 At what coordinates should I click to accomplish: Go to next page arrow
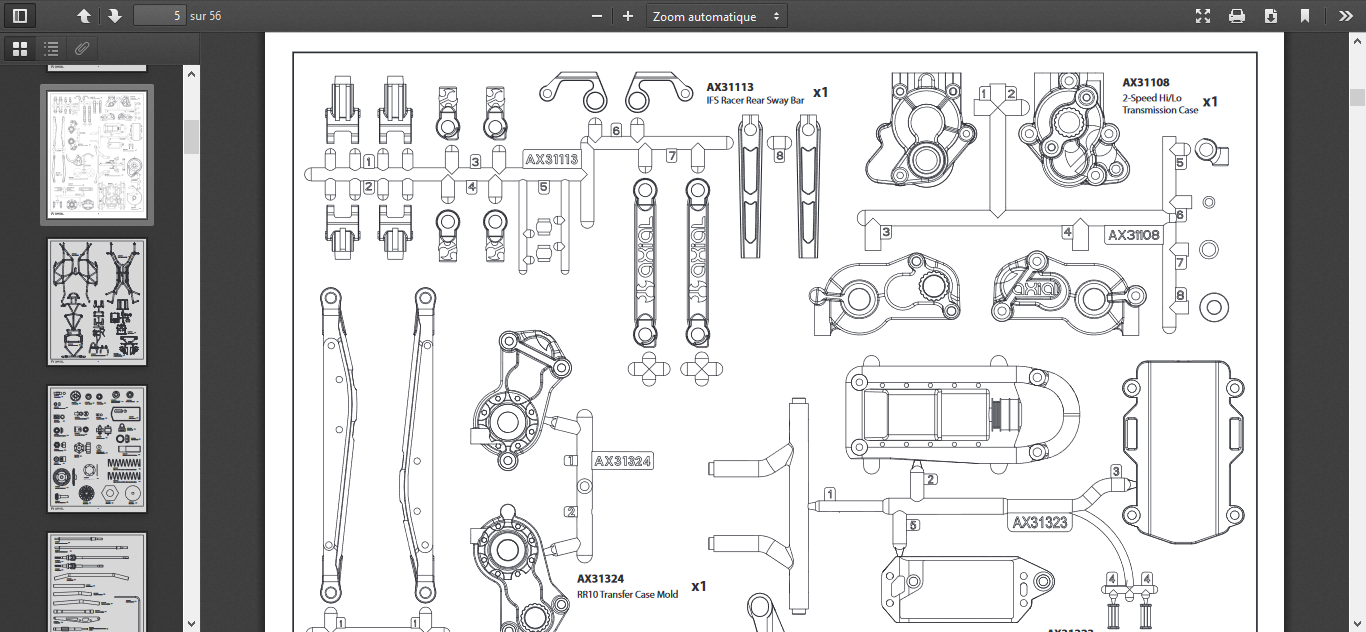click(x=114, y=16)
